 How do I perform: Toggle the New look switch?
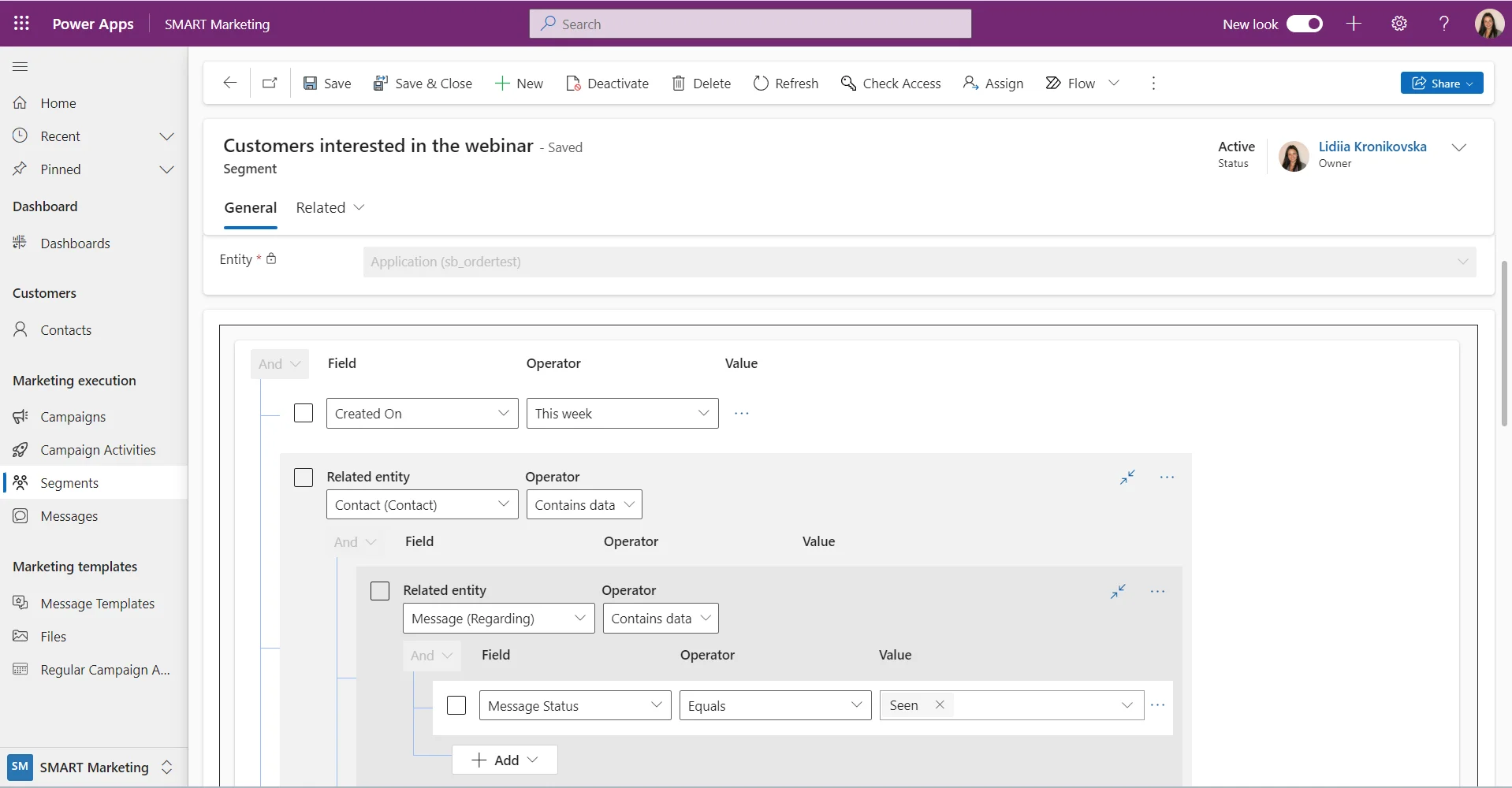[x=1305, y=24]
